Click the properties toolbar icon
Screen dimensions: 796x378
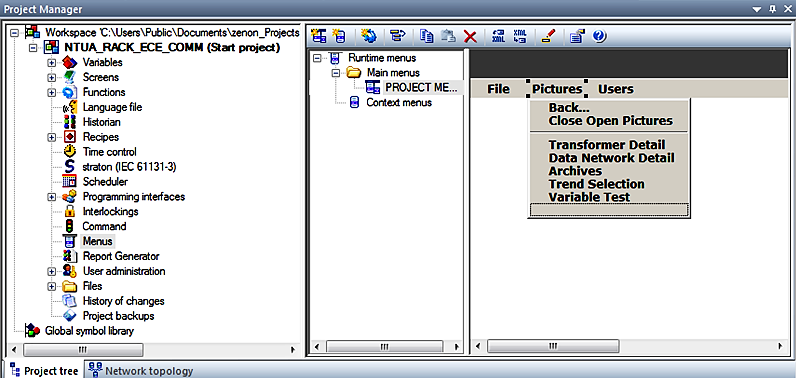tap(577, 36)
